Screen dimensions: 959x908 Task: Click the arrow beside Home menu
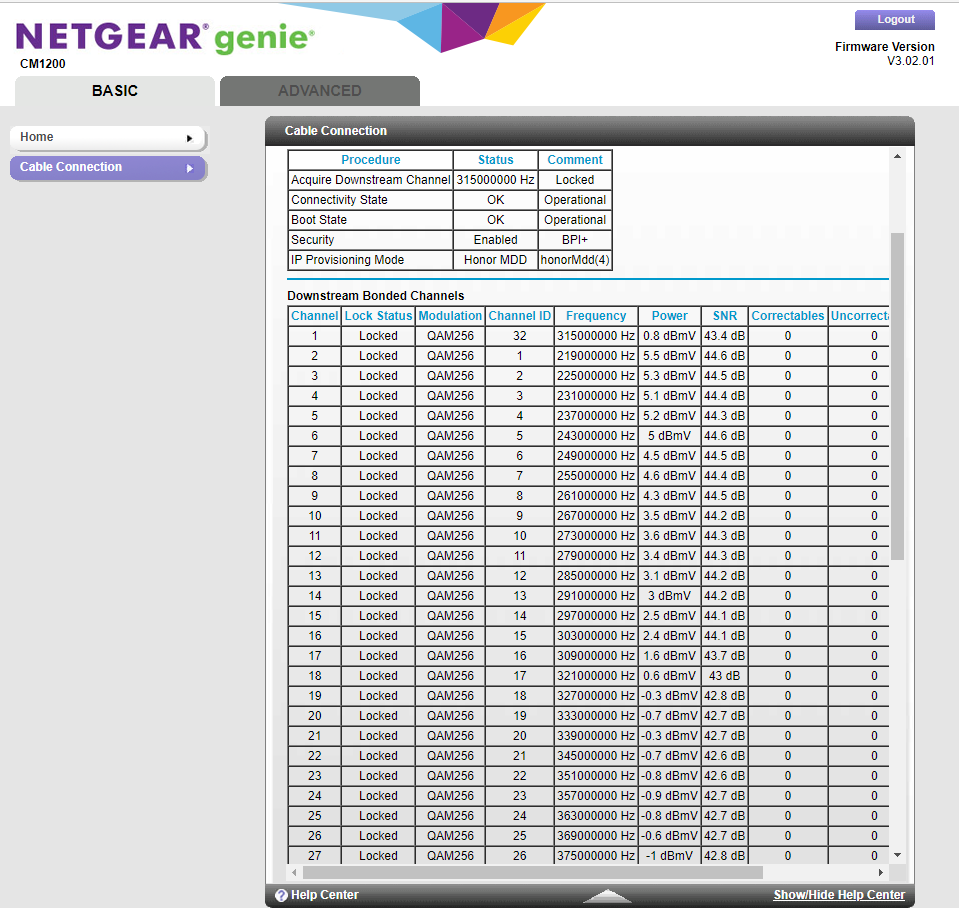pyautogui.click(x=190, y=138)
